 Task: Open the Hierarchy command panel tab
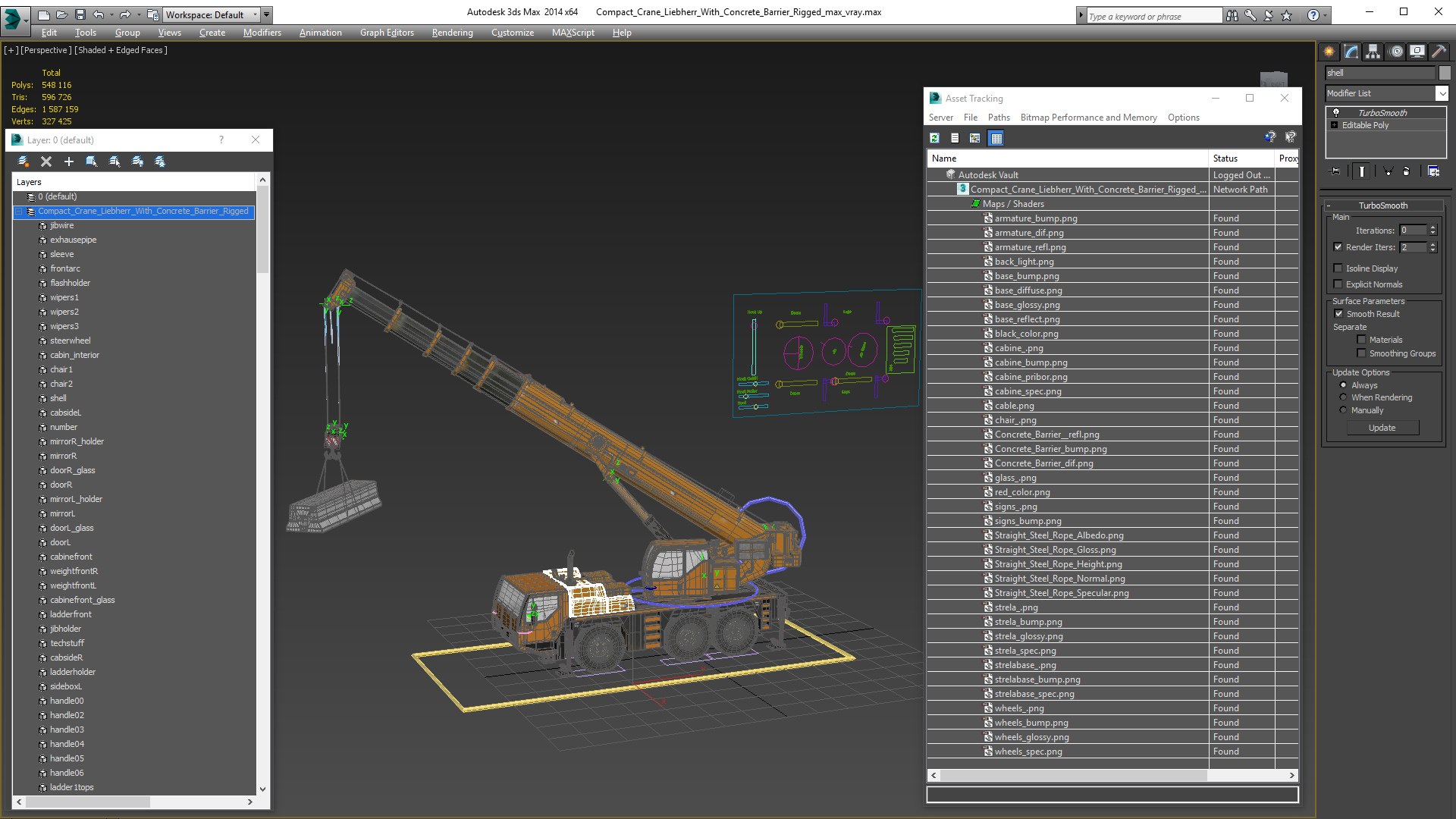point(1373,52)
